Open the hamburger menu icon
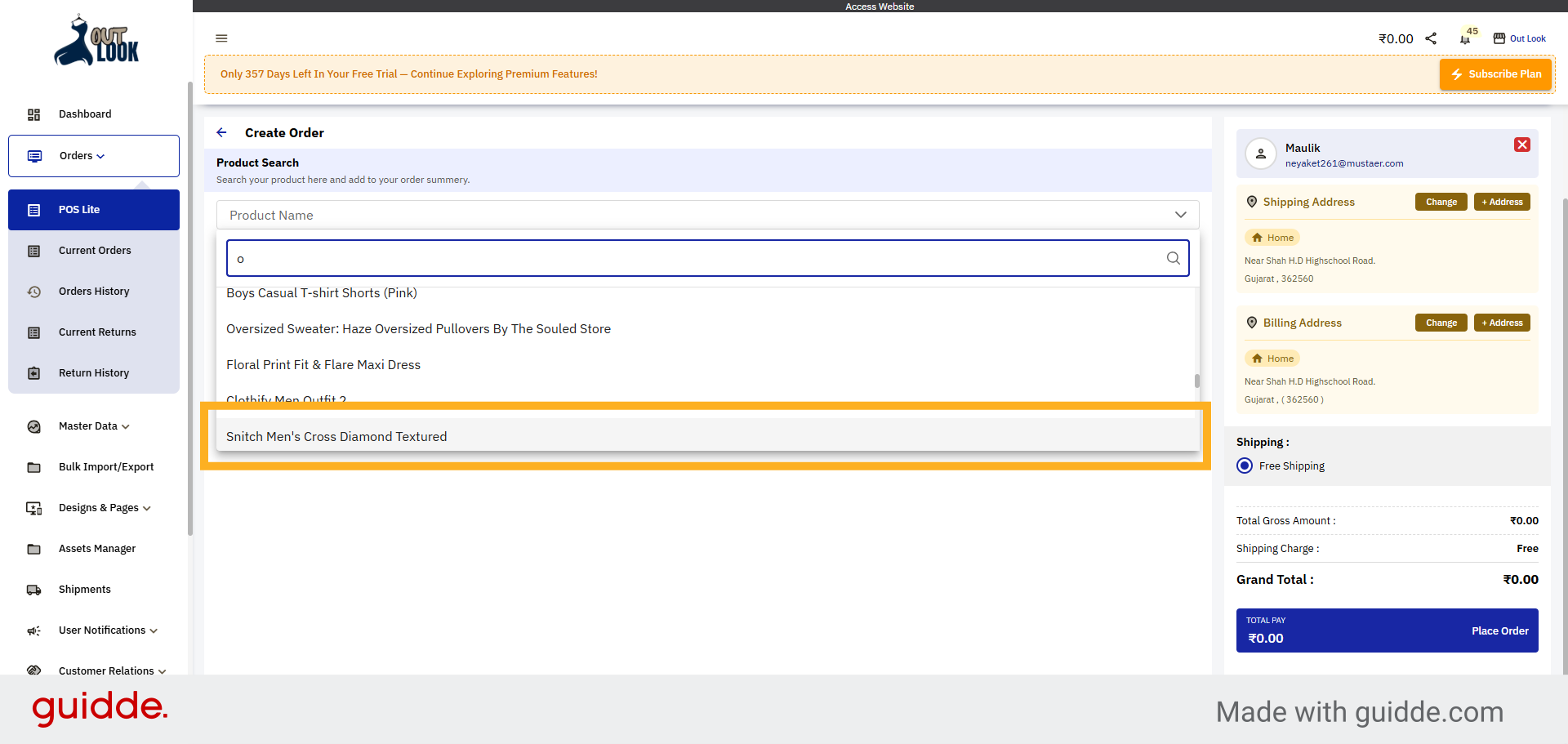Viewport: 1568px width, 744px height. click(x=221, y=38)
